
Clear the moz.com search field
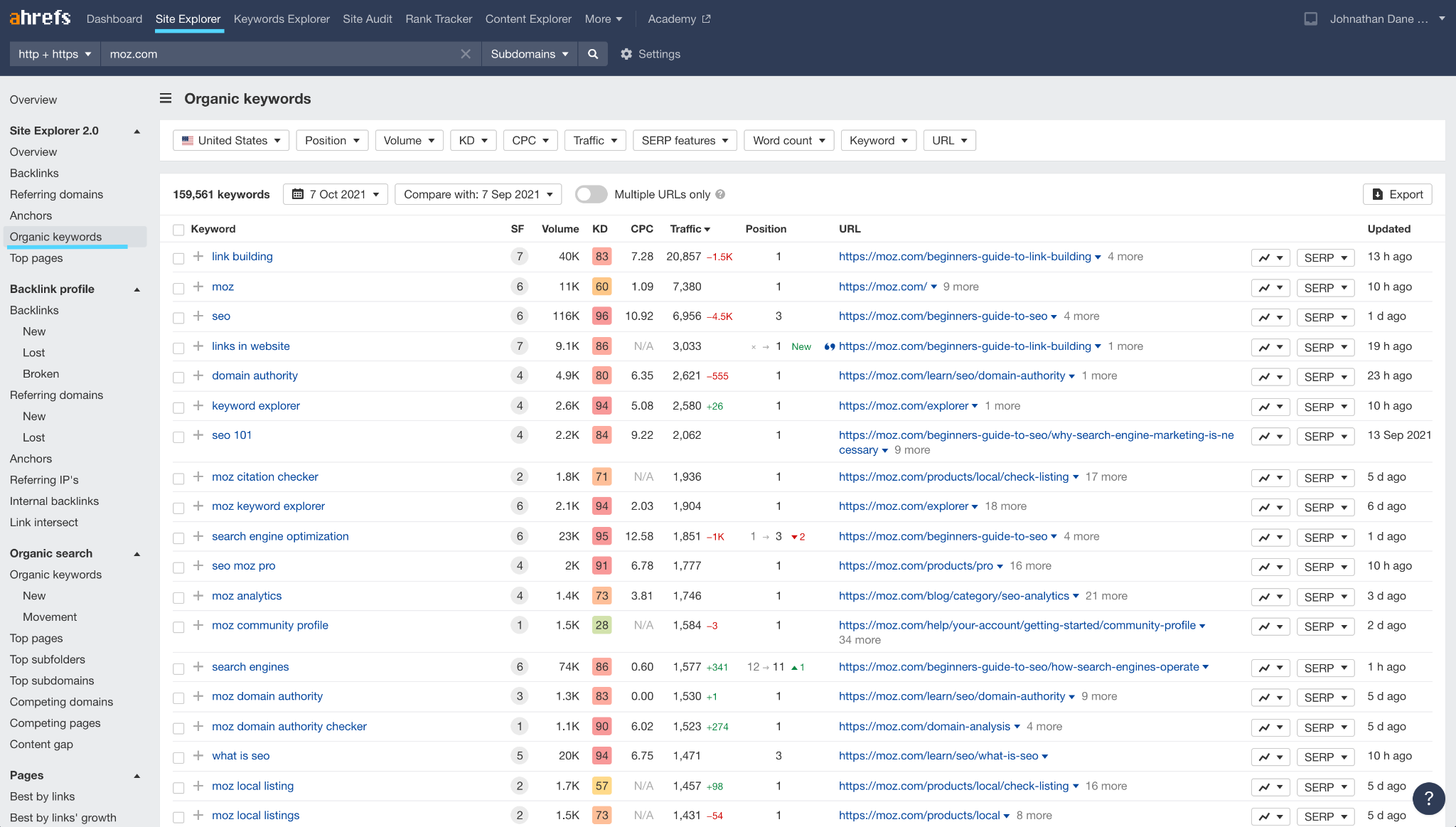(466, 54)
